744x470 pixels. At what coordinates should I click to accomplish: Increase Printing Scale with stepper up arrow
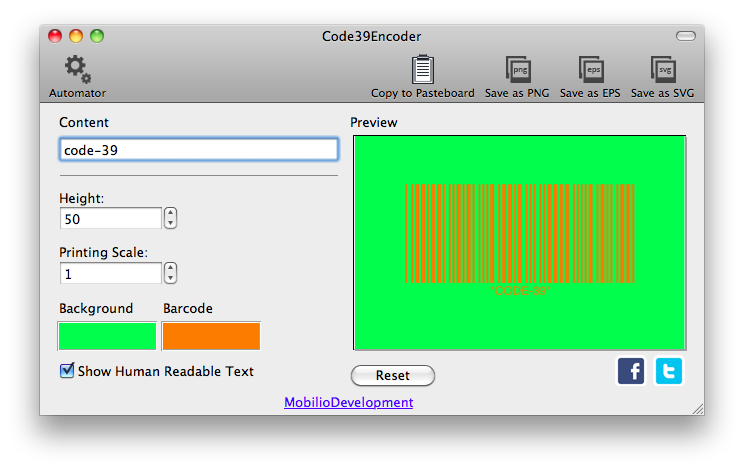click(x=170, y=268)
